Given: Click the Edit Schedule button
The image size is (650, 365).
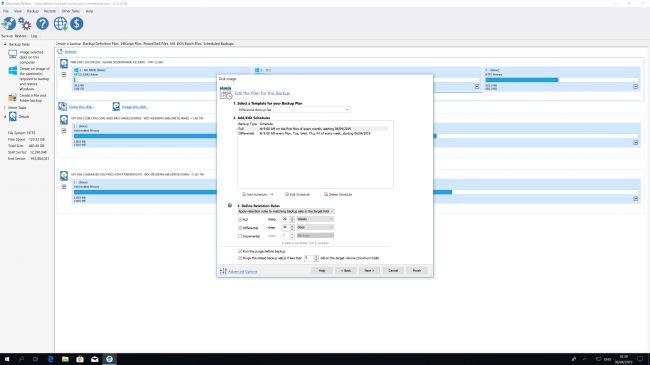Looking at the screenshot, I should point(297,194).
